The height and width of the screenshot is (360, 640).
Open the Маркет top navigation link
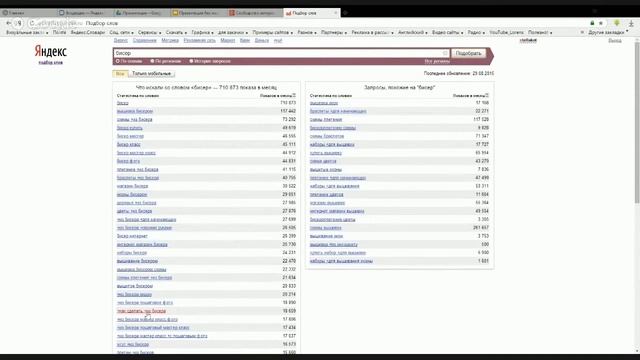(228, 40)
